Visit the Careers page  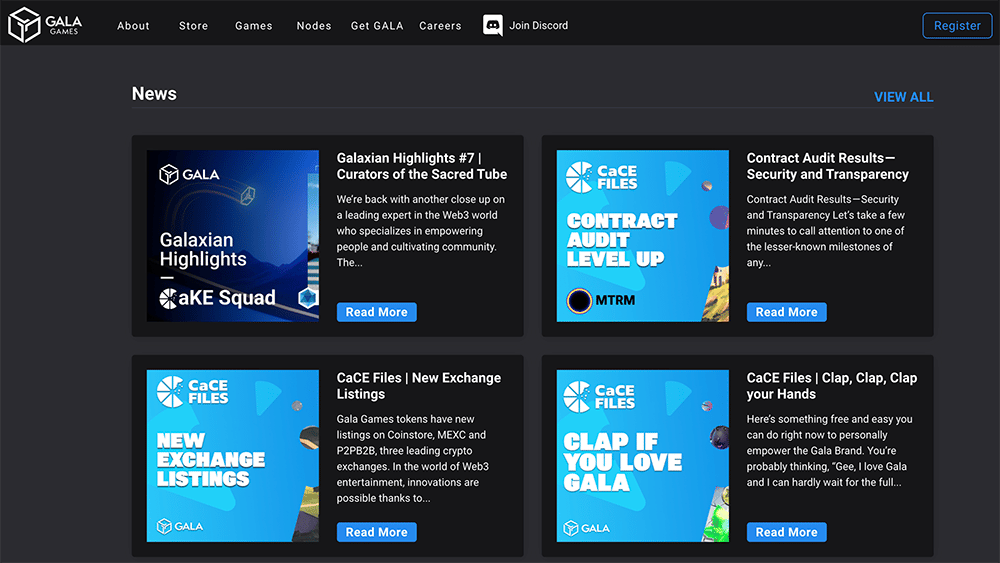(x=440, y=26)
